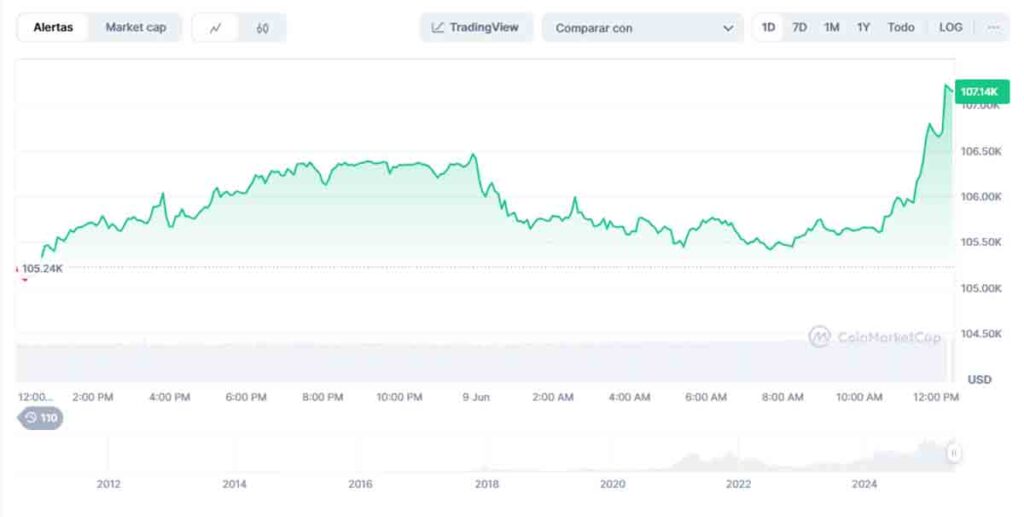
Task: Click the CoinMarketCap watermark logo
Action: click(875, 338)
